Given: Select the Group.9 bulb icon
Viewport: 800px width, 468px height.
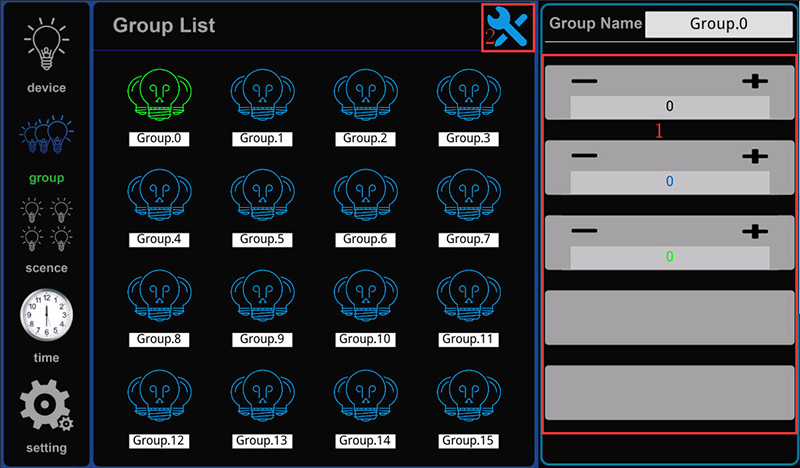Looking at the screenshot, I should 262,295.
